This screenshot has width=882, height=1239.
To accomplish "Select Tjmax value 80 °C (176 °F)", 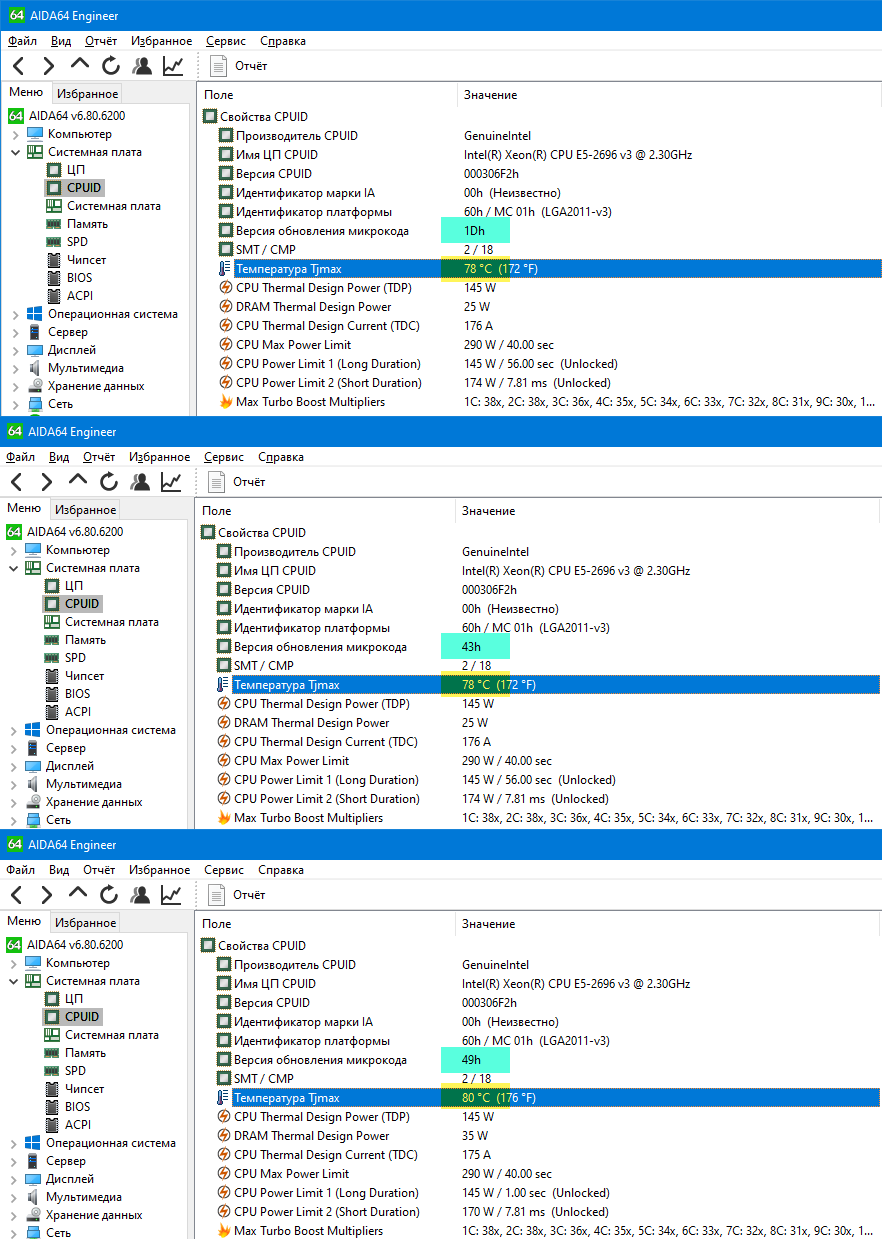I will pyautogui.click(x=499, y=1098).
